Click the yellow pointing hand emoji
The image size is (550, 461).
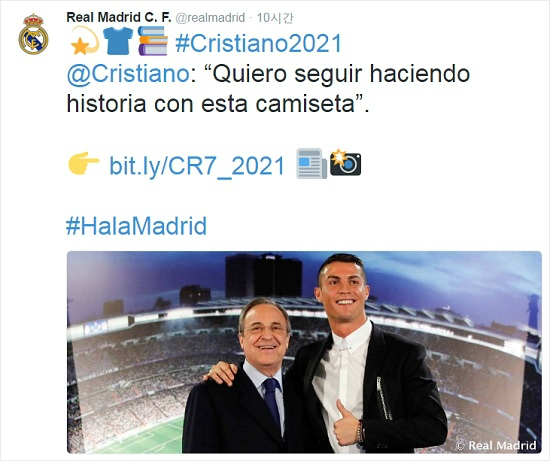(84, 163)
